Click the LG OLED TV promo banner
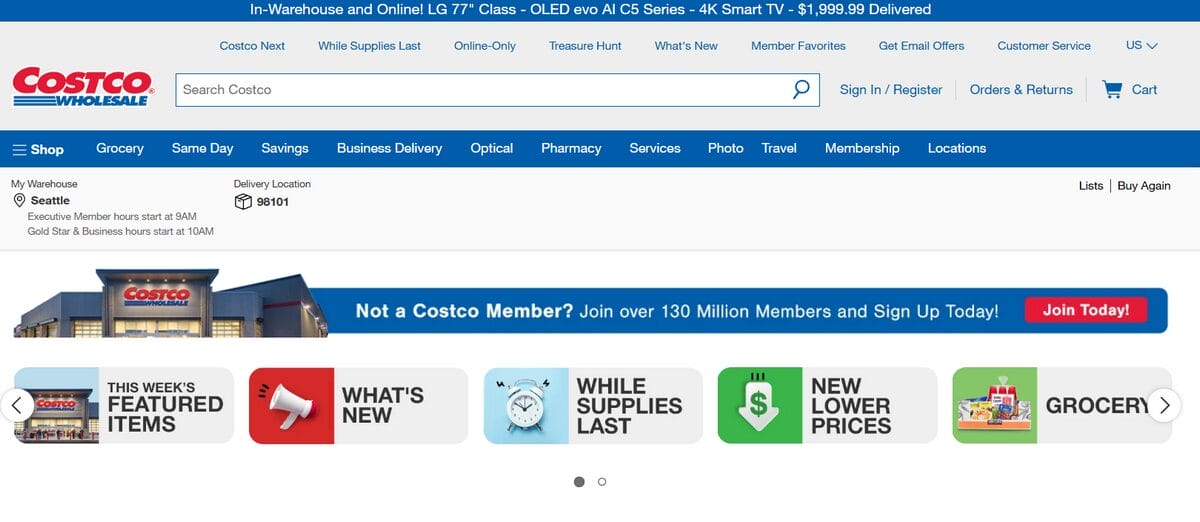This screenshot has width=1200, height=522. (591, 10)
